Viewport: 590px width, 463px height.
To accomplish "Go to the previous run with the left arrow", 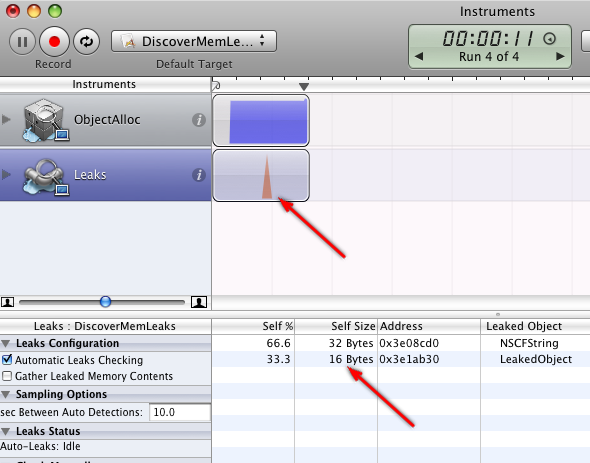I will click(x=419, y=56).
